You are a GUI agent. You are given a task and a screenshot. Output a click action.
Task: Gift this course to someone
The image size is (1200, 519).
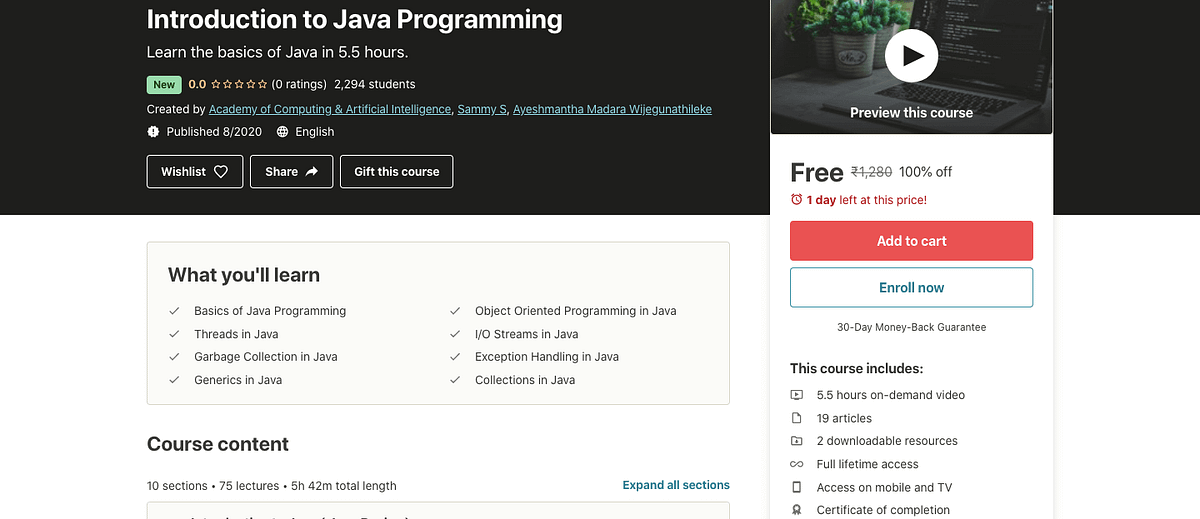(x=397, y=172)
